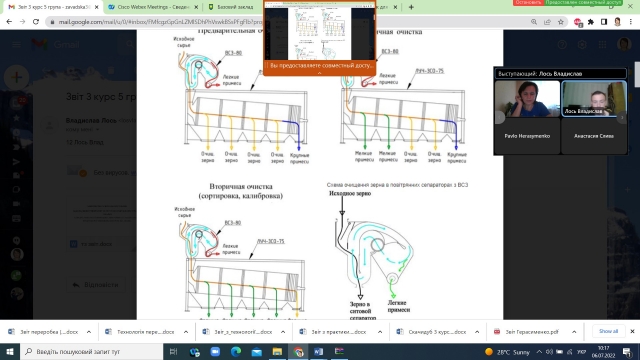Launch Microsoft Edge from the taskbar
640x360 pixels.
(236, 351)
